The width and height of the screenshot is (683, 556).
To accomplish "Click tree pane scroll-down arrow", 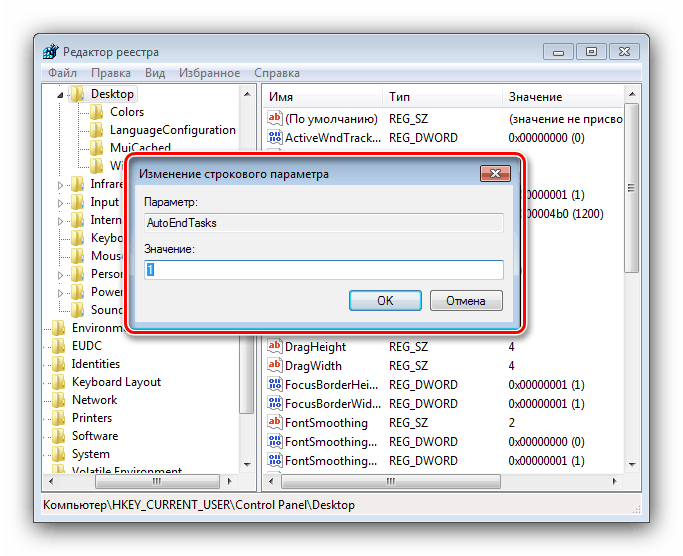I will [247, 464].
